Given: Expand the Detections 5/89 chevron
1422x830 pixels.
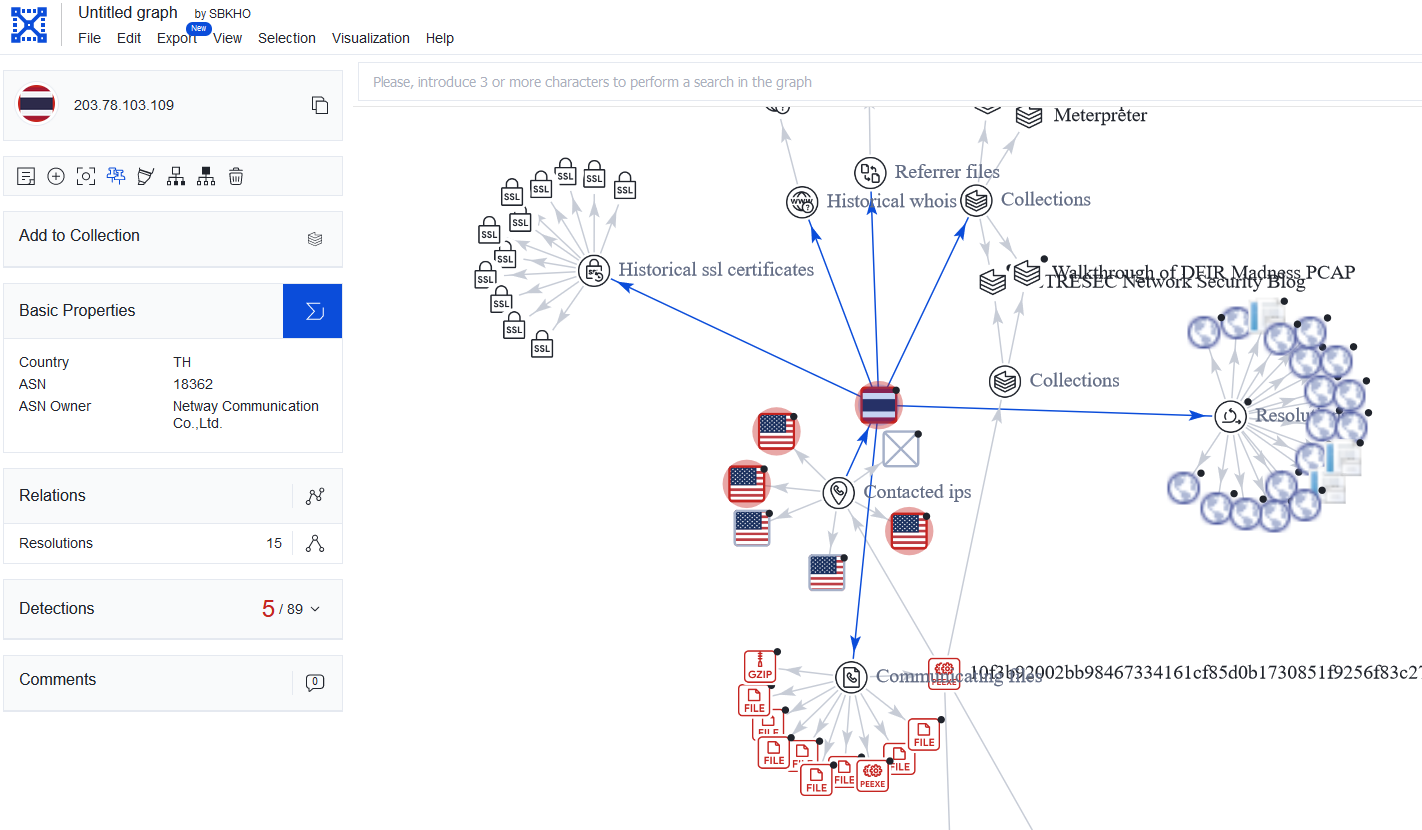Looking at the screenshot, I should click(x=316, y=609).
